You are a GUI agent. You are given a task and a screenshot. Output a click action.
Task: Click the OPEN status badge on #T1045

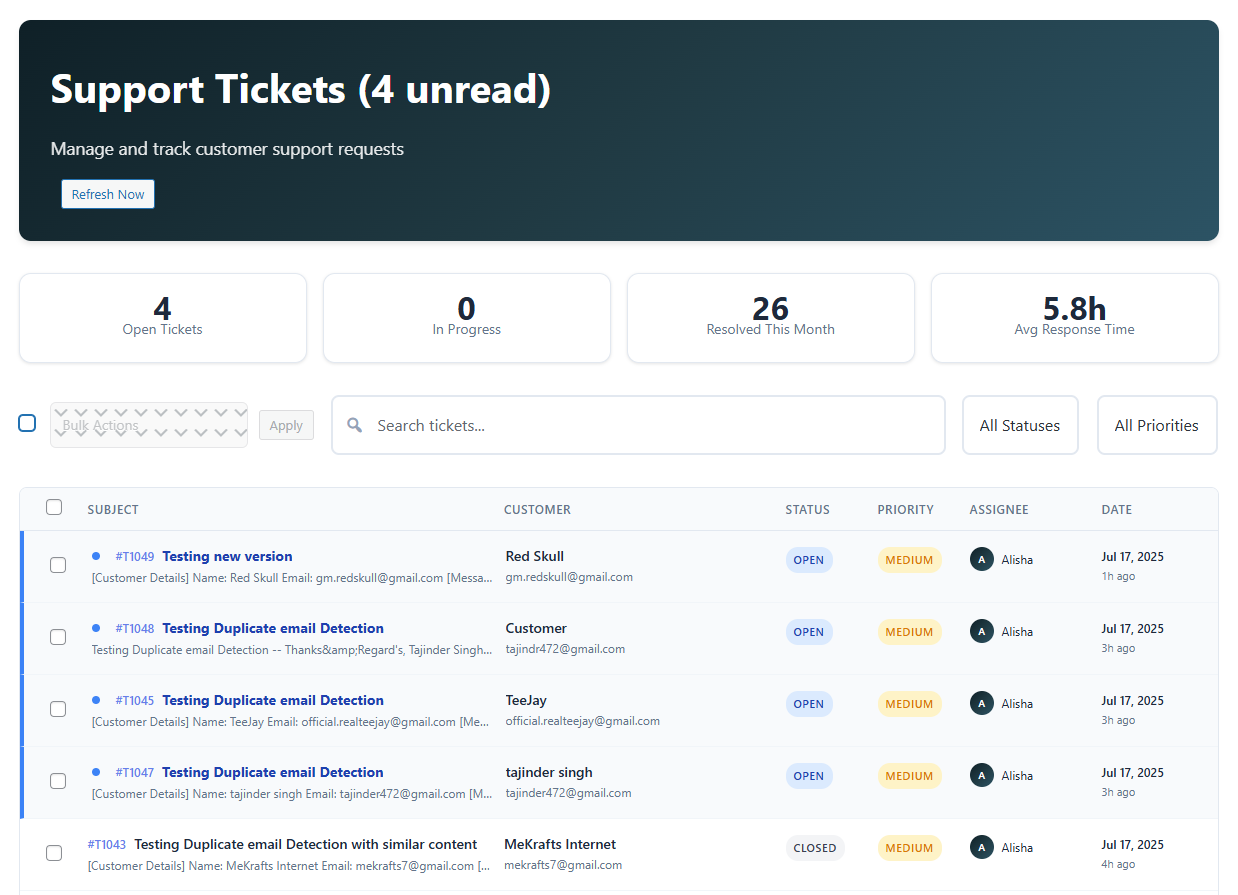click(809, 704)
